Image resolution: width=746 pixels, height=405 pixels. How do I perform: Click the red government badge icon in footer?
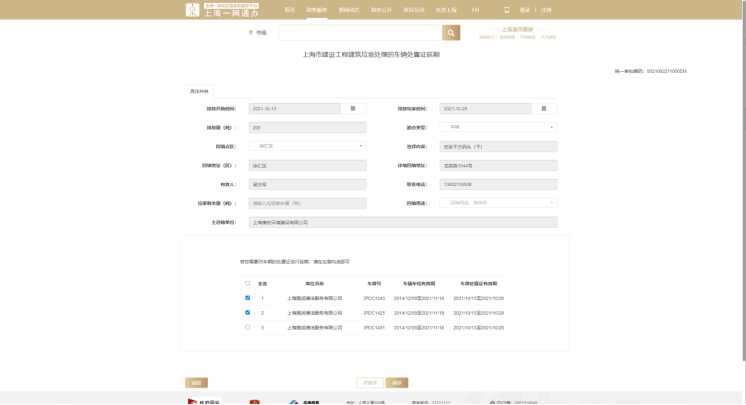click(255, 402)
